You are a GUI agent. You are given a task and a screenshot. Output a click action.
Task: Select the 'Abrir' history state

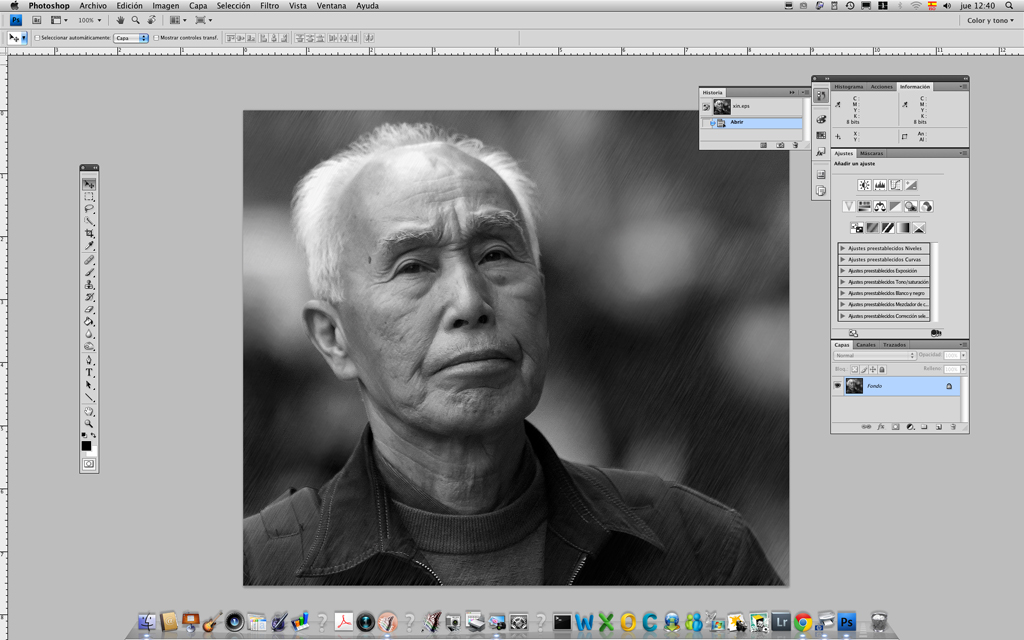[736, 122]
